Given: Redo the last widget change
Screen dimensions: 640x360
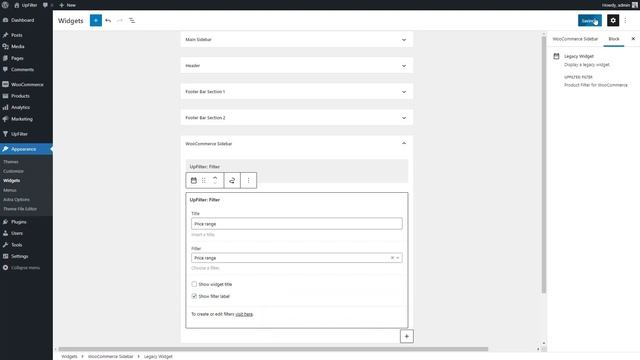Looking at the screenshot, I should 120,20.
